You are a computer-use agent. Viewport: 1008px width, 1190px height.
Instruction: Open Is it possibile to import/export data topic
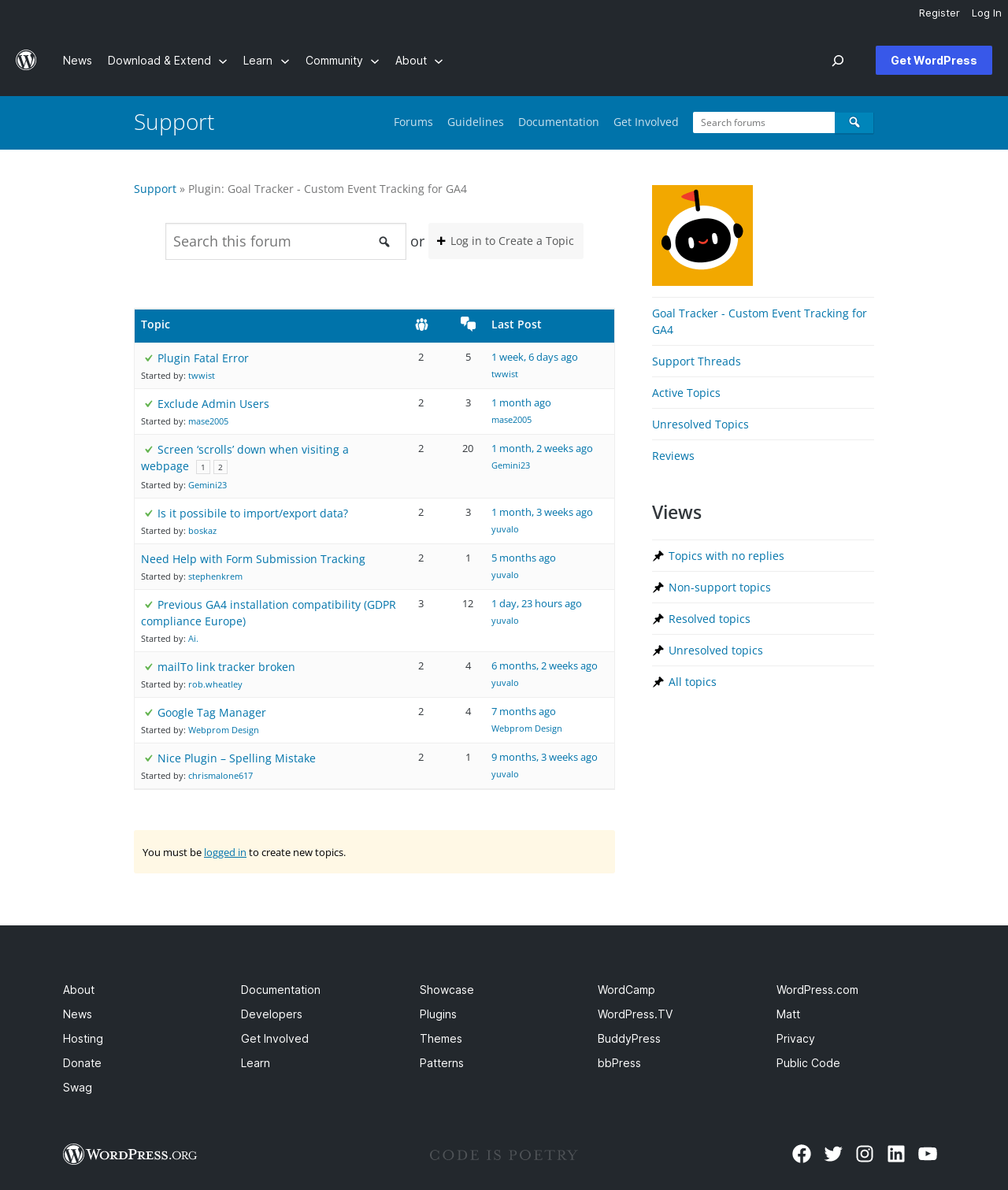point(253,513)
